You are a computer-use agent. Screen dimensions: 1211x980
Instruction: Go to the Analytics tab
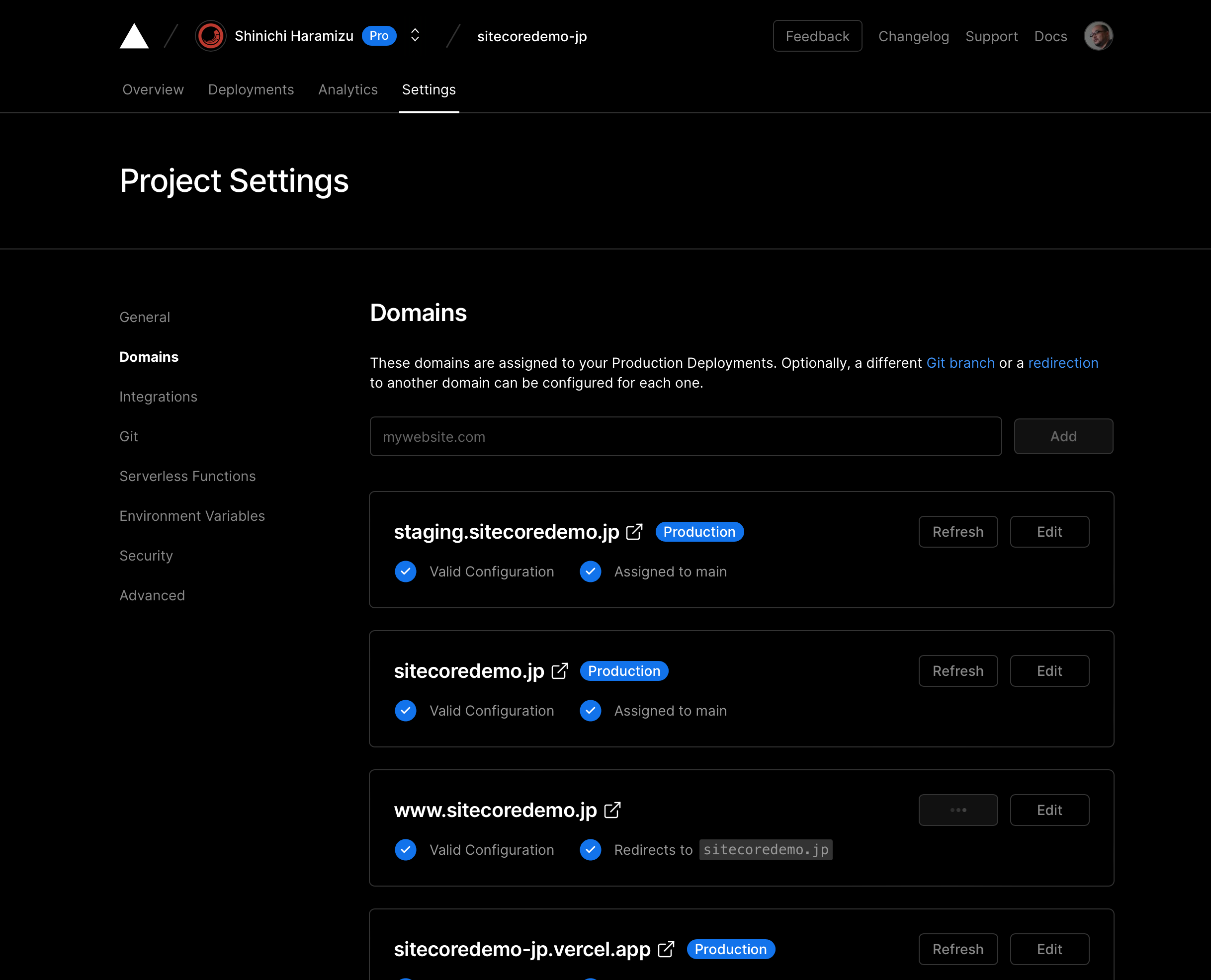click(348, 89)
